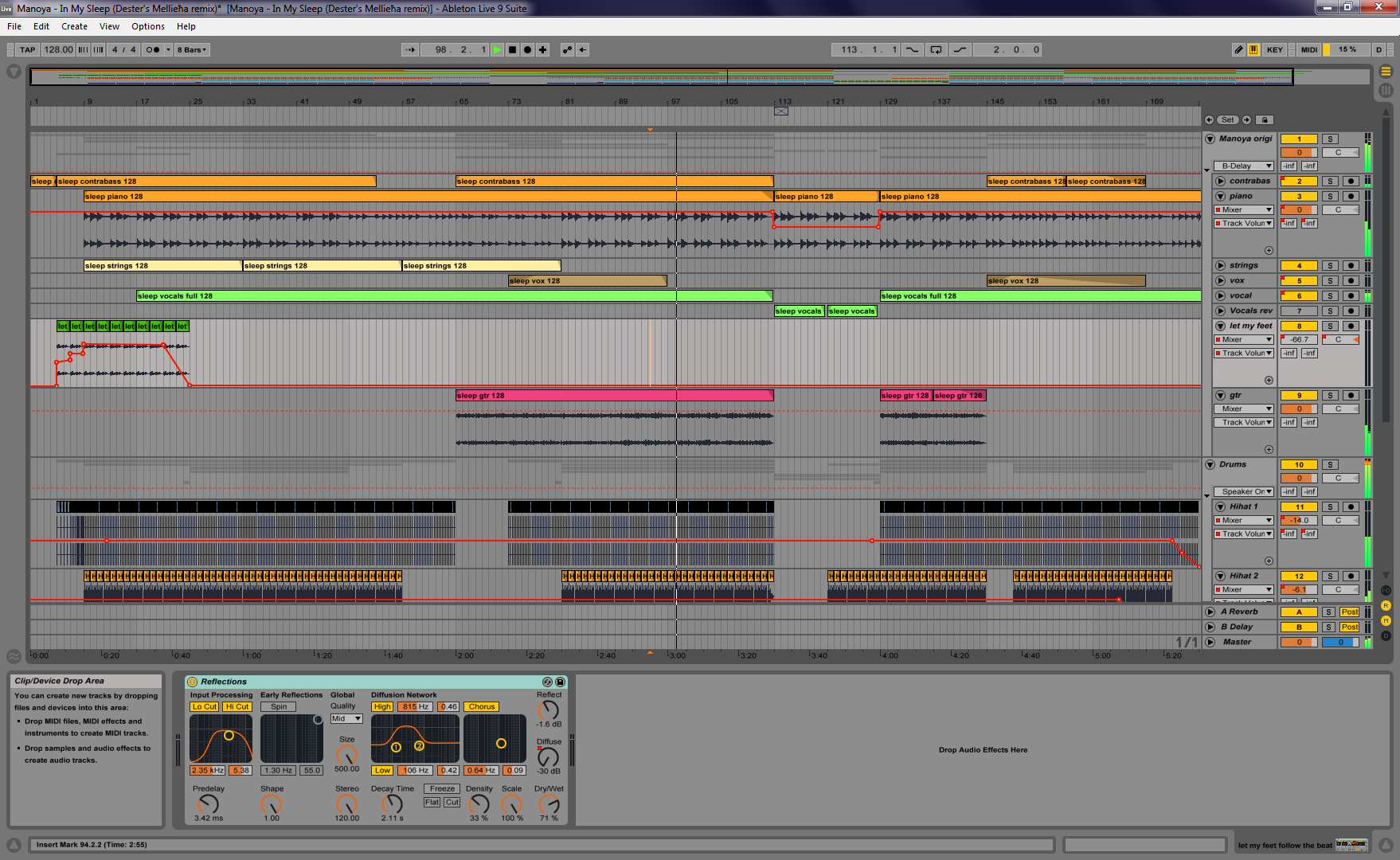Click Back to Arrangement arrow button
This screenshot has height=860, width=1400.
point(583,49)
